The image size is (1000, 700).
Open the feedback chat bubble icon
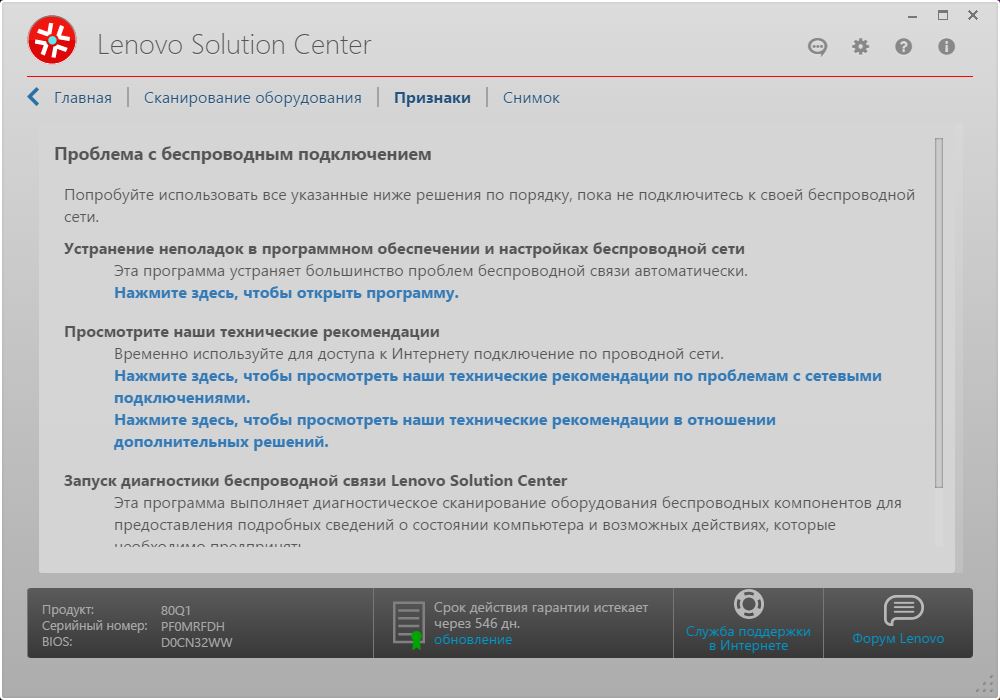[x=817, y=47]
